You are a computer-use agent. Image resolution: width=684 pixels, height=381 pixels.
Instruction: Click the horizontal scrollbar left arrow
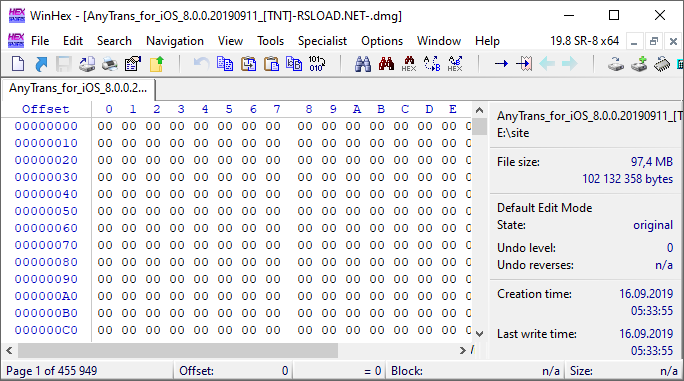[9, 350]
